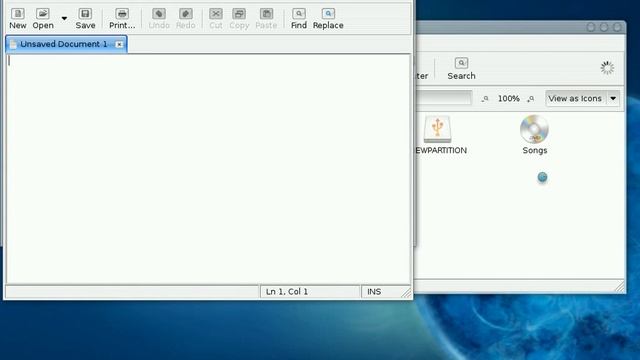Open the View as Icons dropdown
Image resolution: width=640 pixels, height=360 pixels.
(x=582, y=98)
